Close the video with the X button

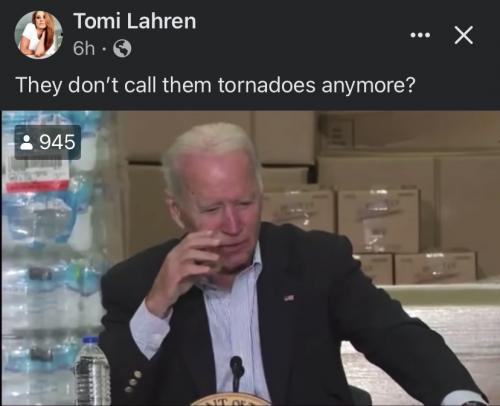pyautogui.click(x=464, y=35)
